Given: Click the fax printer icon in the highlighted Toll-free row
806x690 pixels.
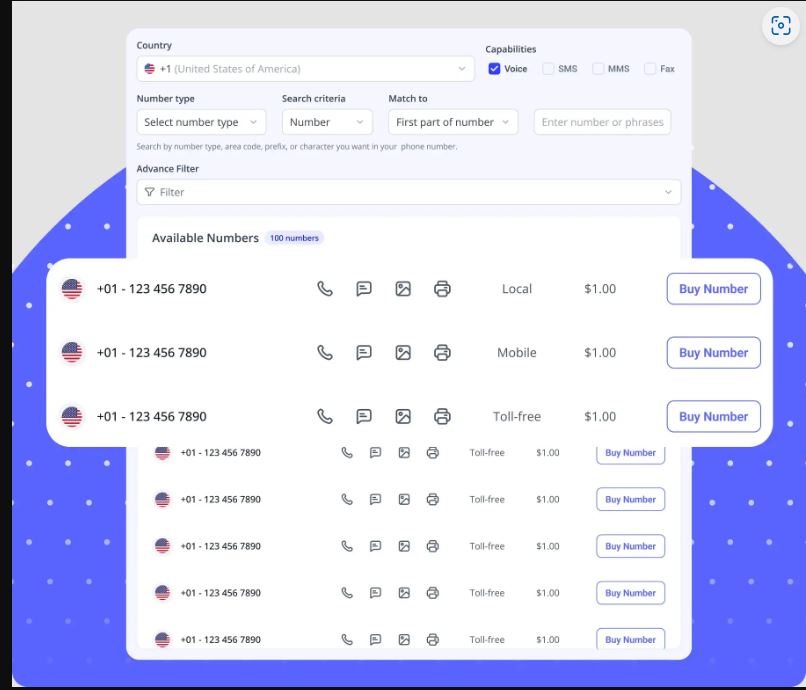Looking at the screenshot, I should [x=442, y=417].
